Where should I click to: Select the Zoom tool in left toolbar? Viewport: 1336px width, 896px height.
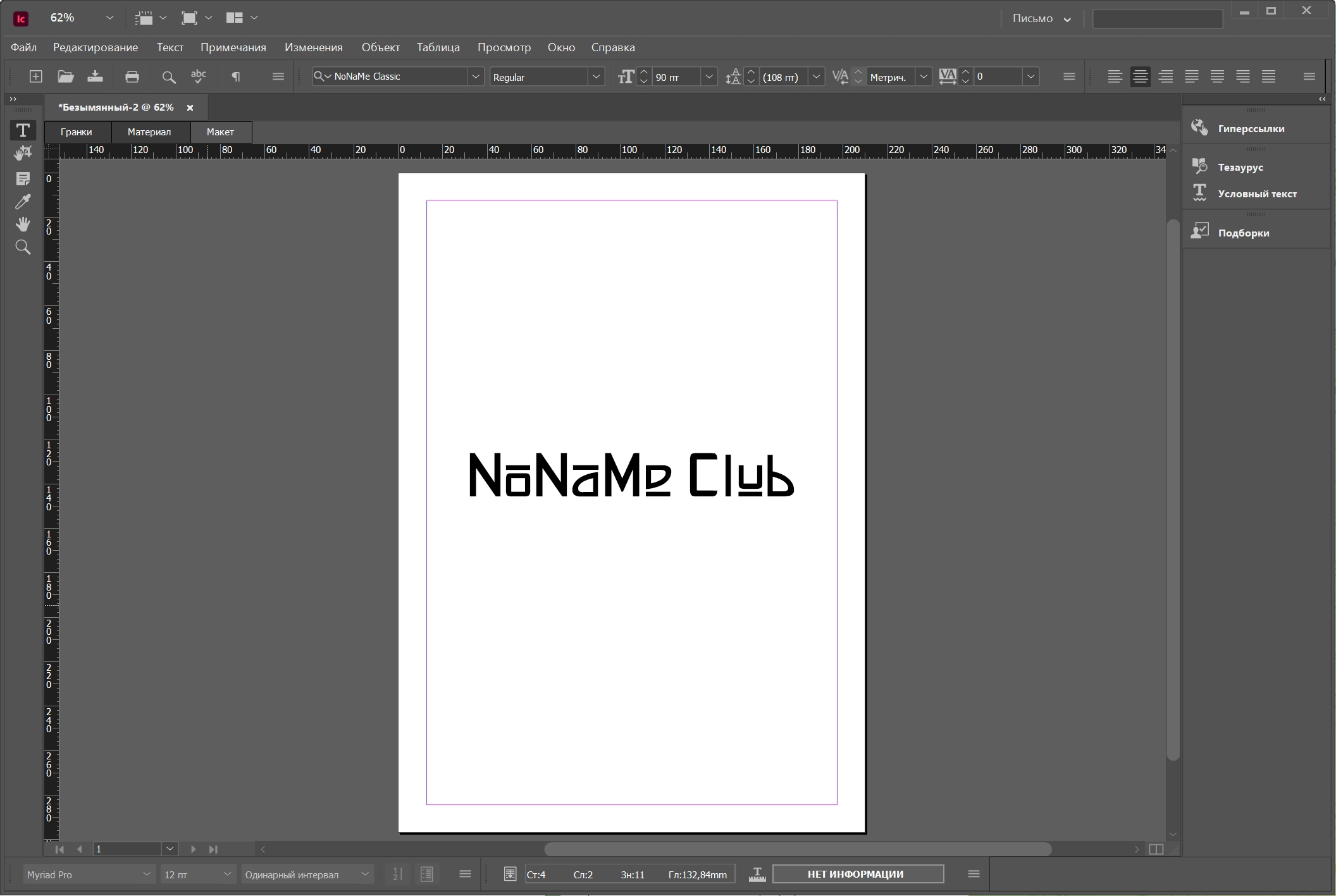pyautogui.click(x=23, y=247)
